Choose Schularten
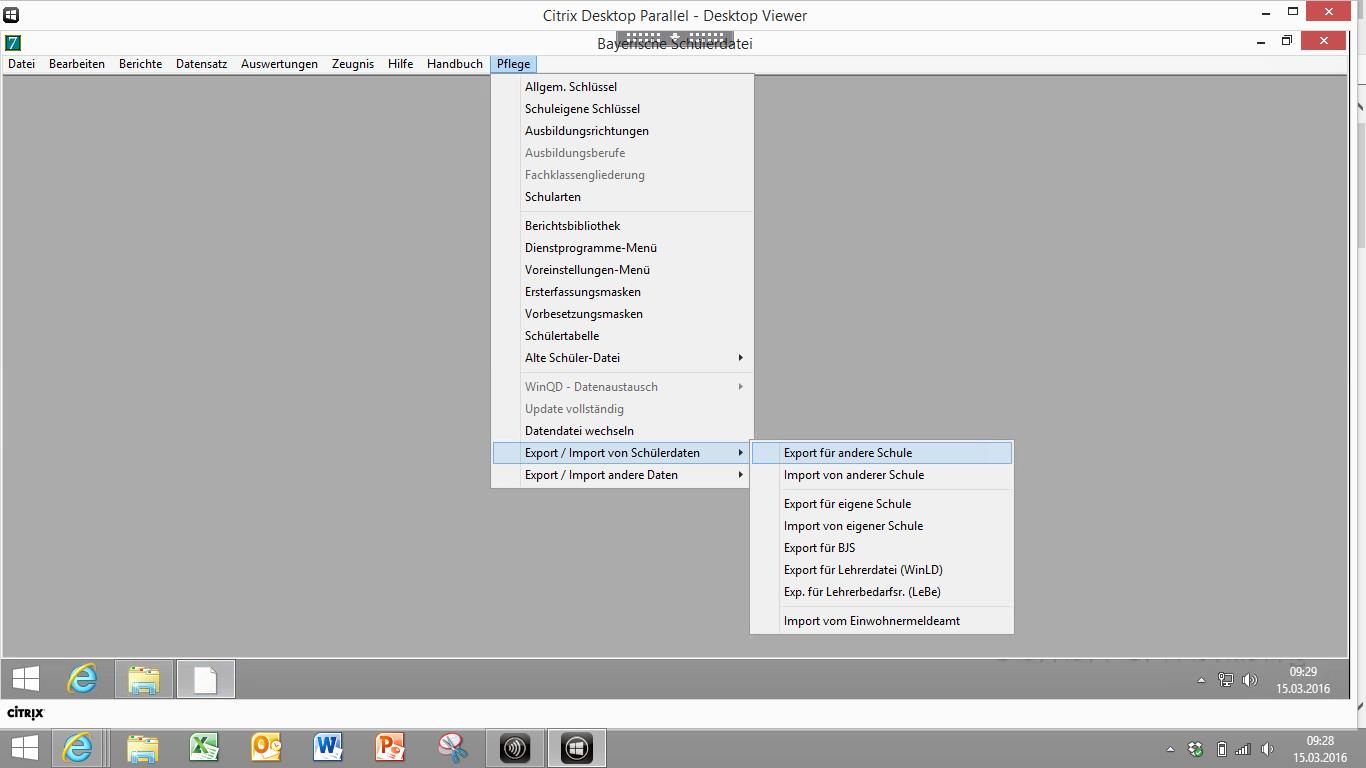The width and height of the screenshot is (1366, 768). pos(622,197)
